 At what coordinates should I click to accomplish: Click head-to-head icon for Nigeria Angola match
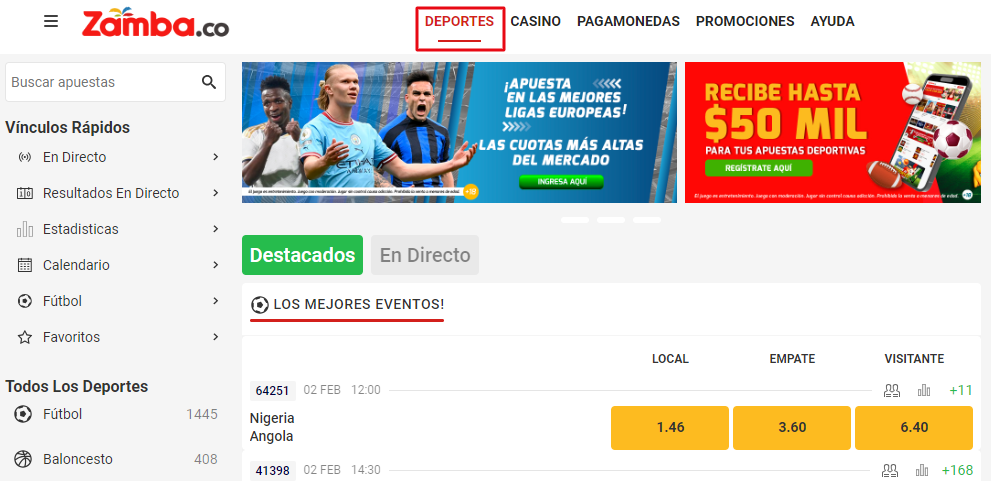coord(891,391)
